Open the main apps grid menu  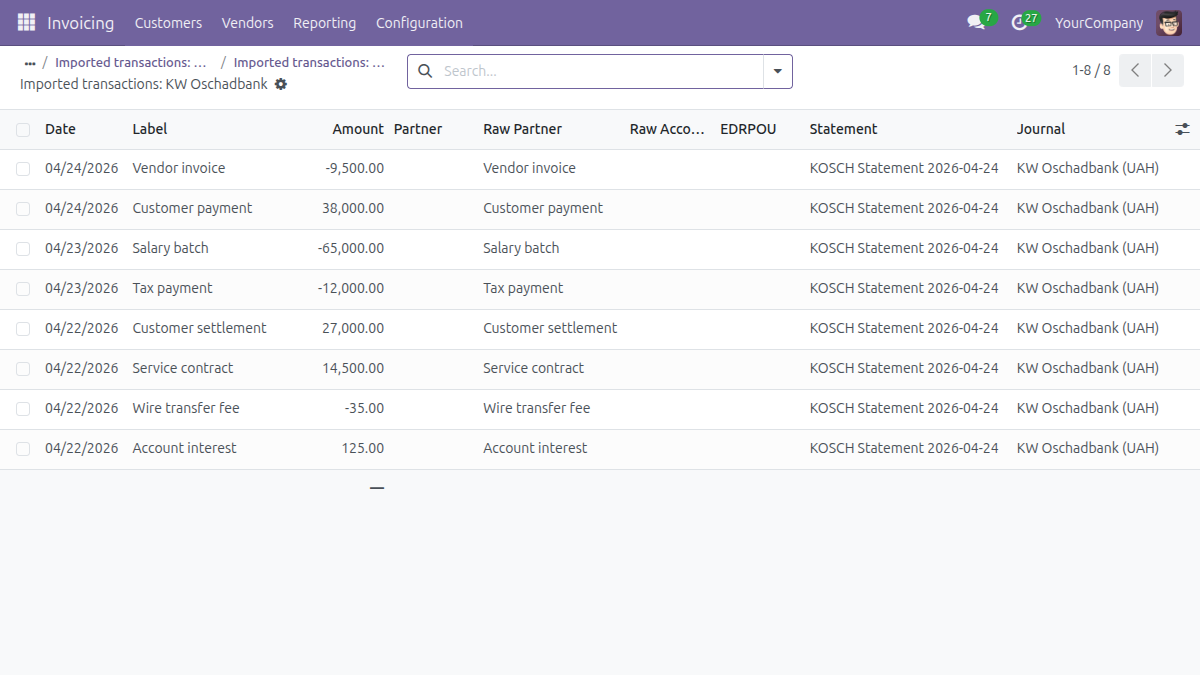click(x=26, y=22)
